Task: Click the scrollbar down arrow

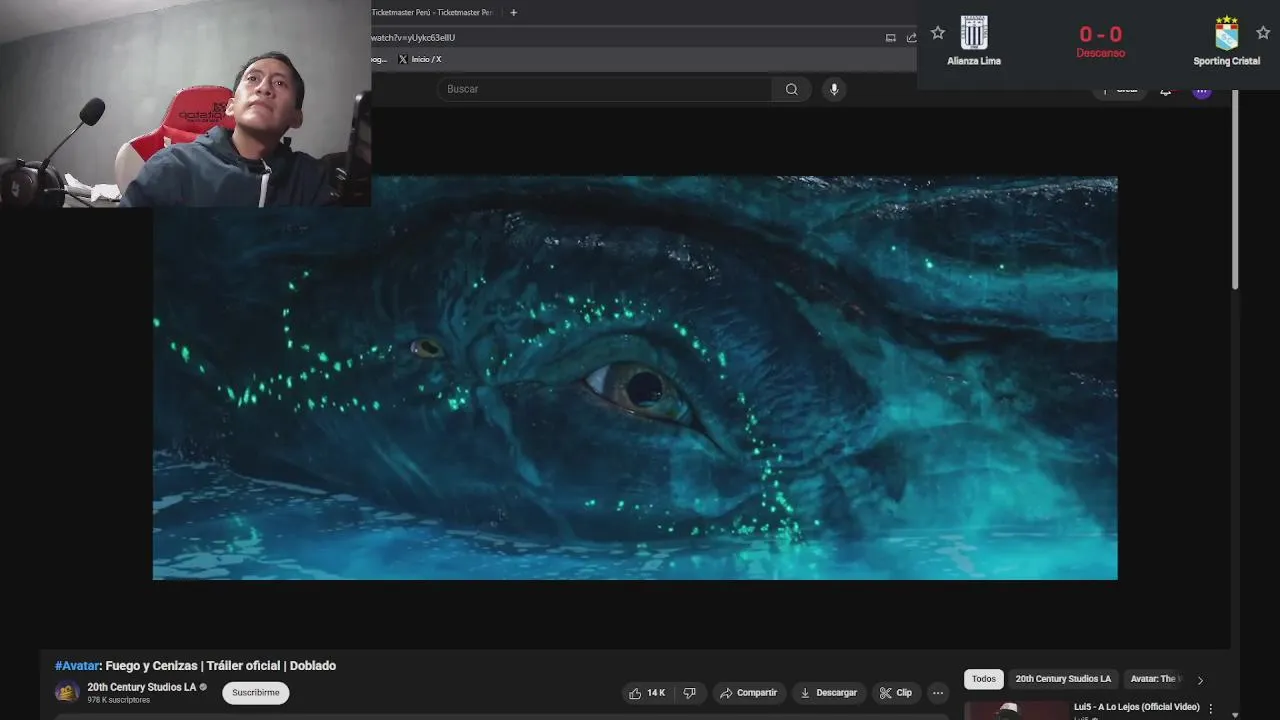Action: 1235,714
